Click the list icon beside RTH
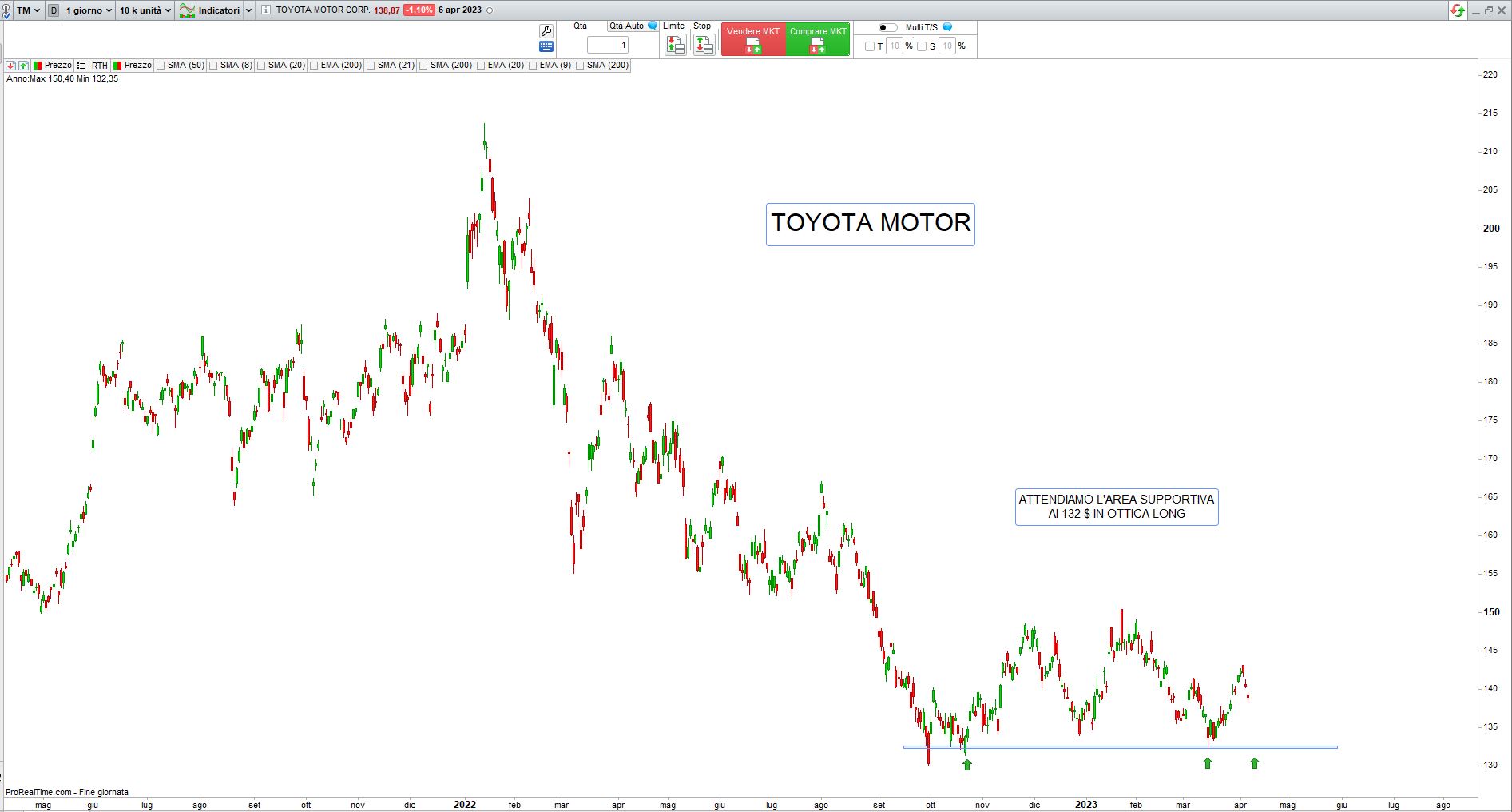This screenshot has height=812, width=1512. tap(81, 66)
